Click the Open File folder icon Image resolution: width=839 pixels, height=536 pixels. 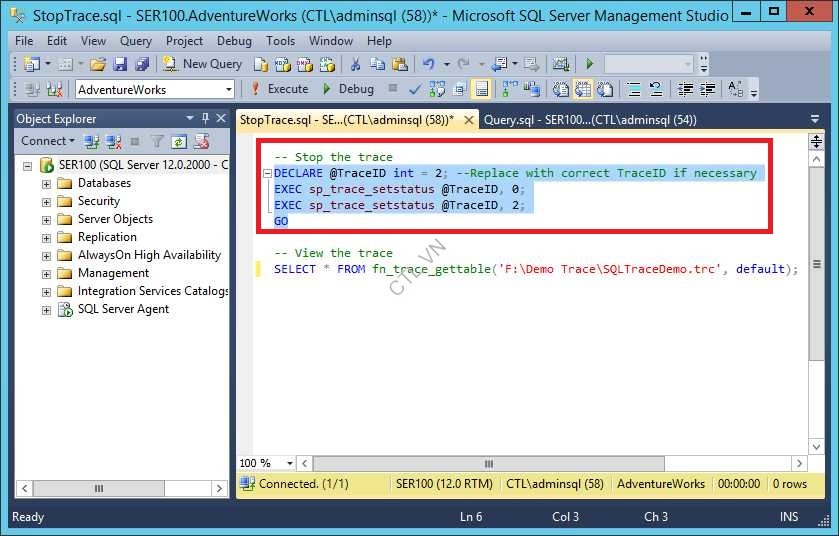98,64
